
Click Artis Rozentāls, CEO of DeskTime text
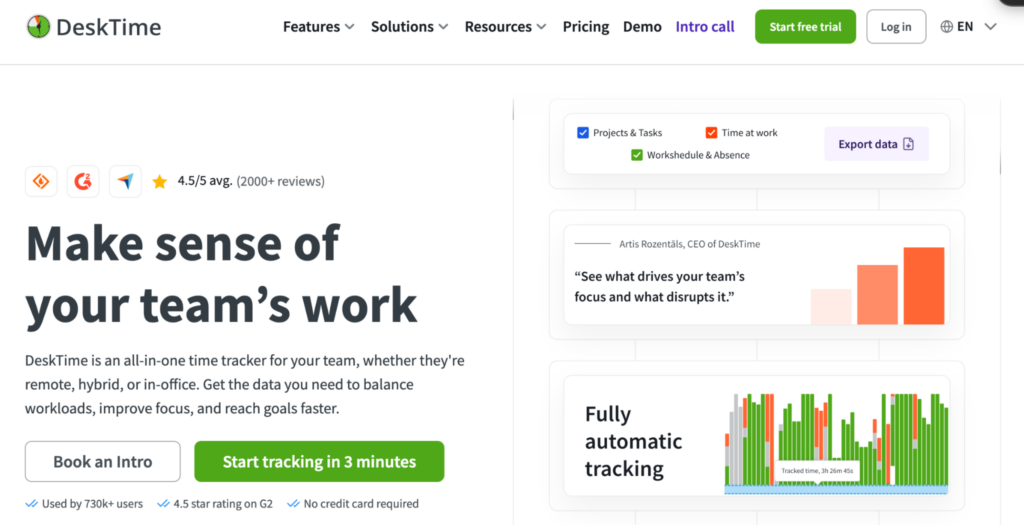point(690,244)
